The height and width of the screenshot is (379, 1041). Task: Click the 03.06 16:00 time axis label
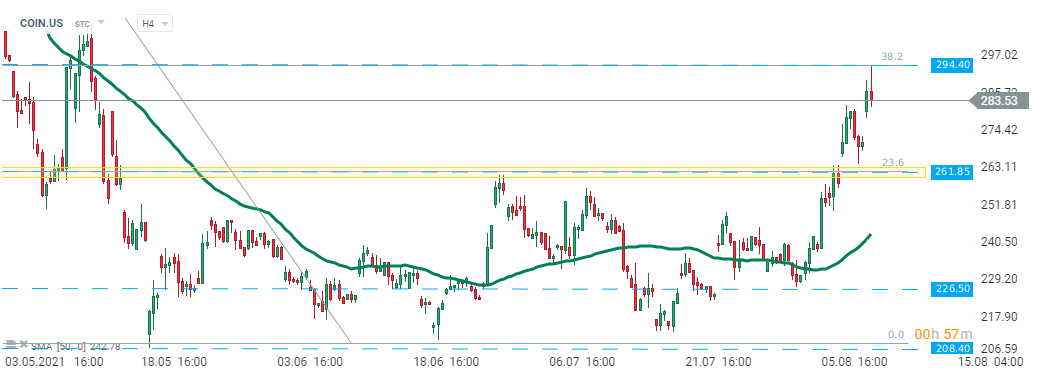point(311,362)
